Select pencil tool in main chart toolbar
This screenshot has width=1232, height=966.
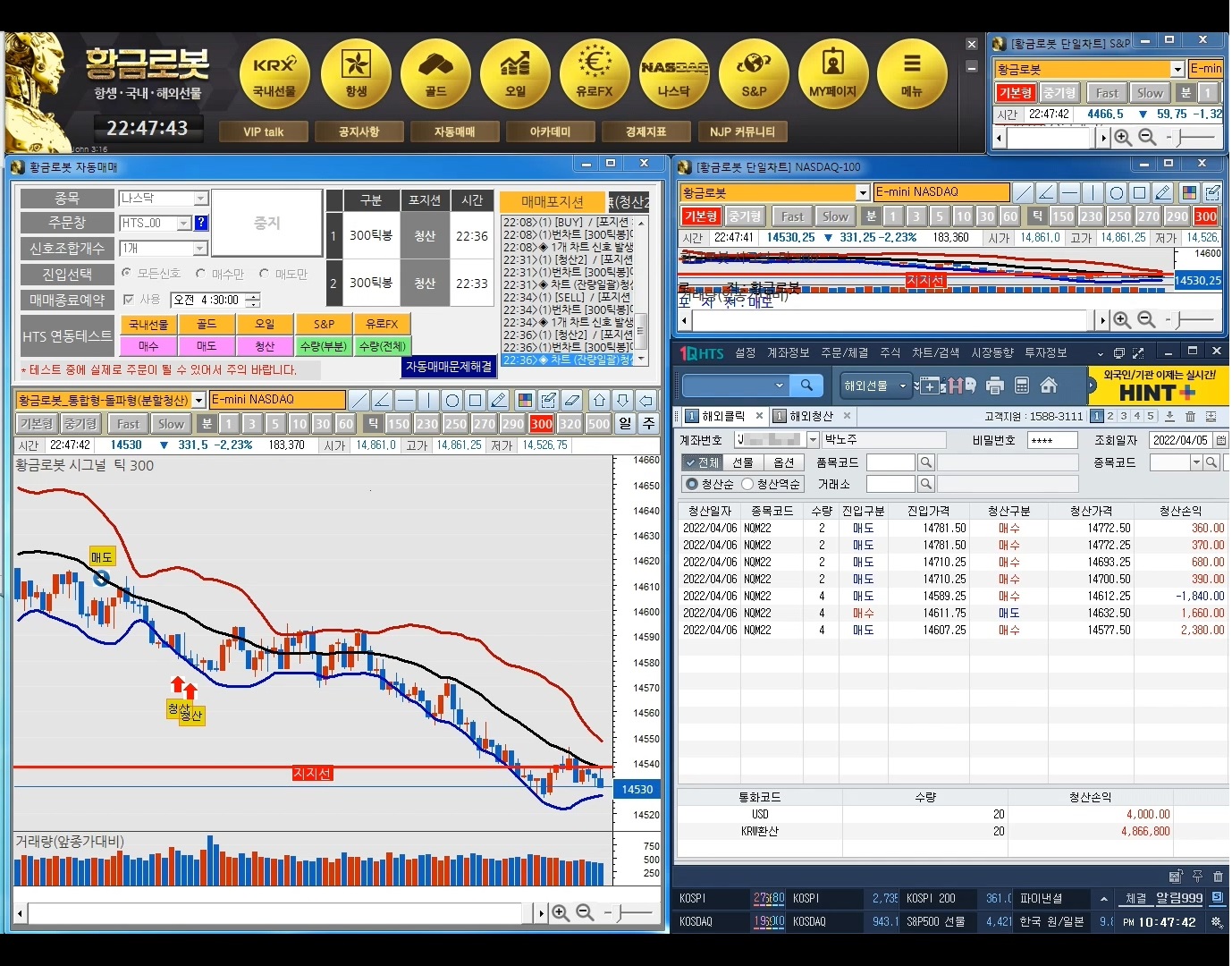[x=499, y=400]
